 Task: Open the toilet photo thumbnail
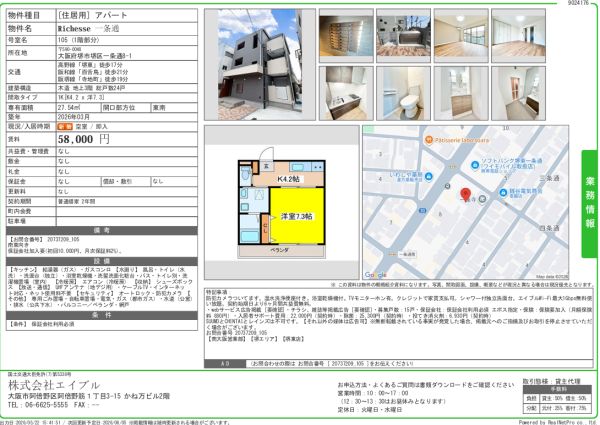[404, 93]
